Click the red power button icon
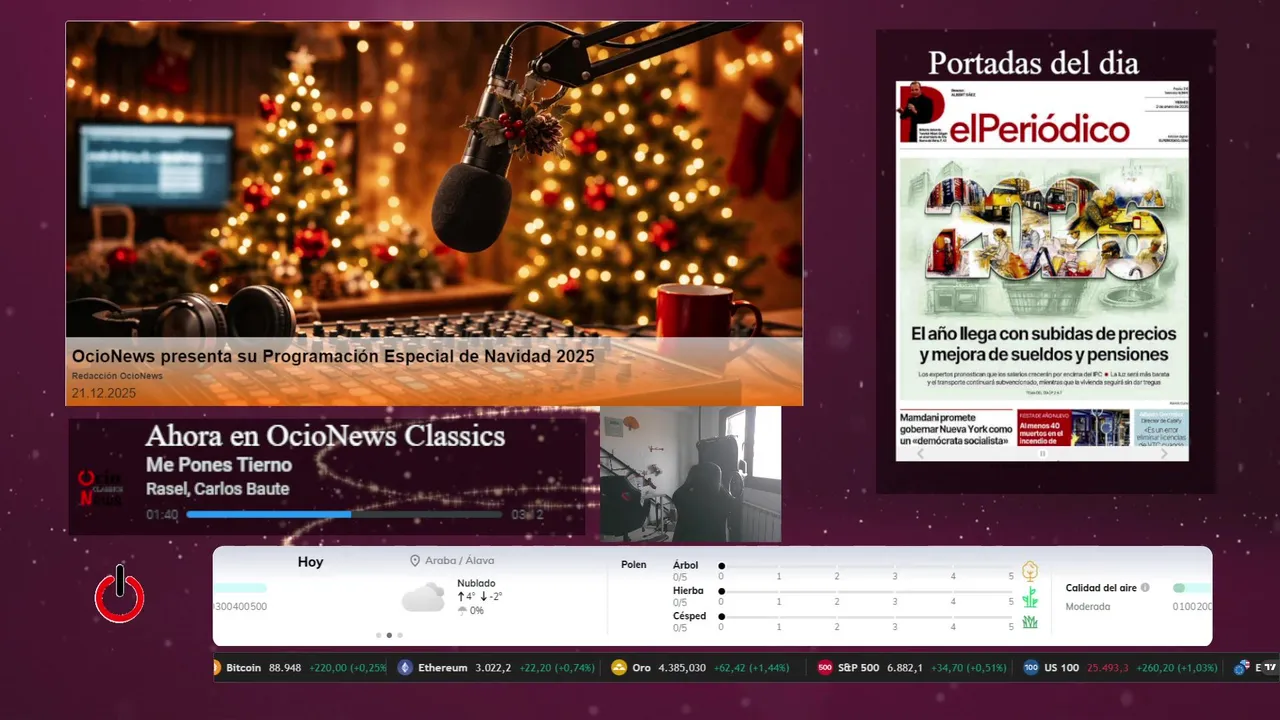The height and width of the screenshot is (720, 1280). coord(120,593)
